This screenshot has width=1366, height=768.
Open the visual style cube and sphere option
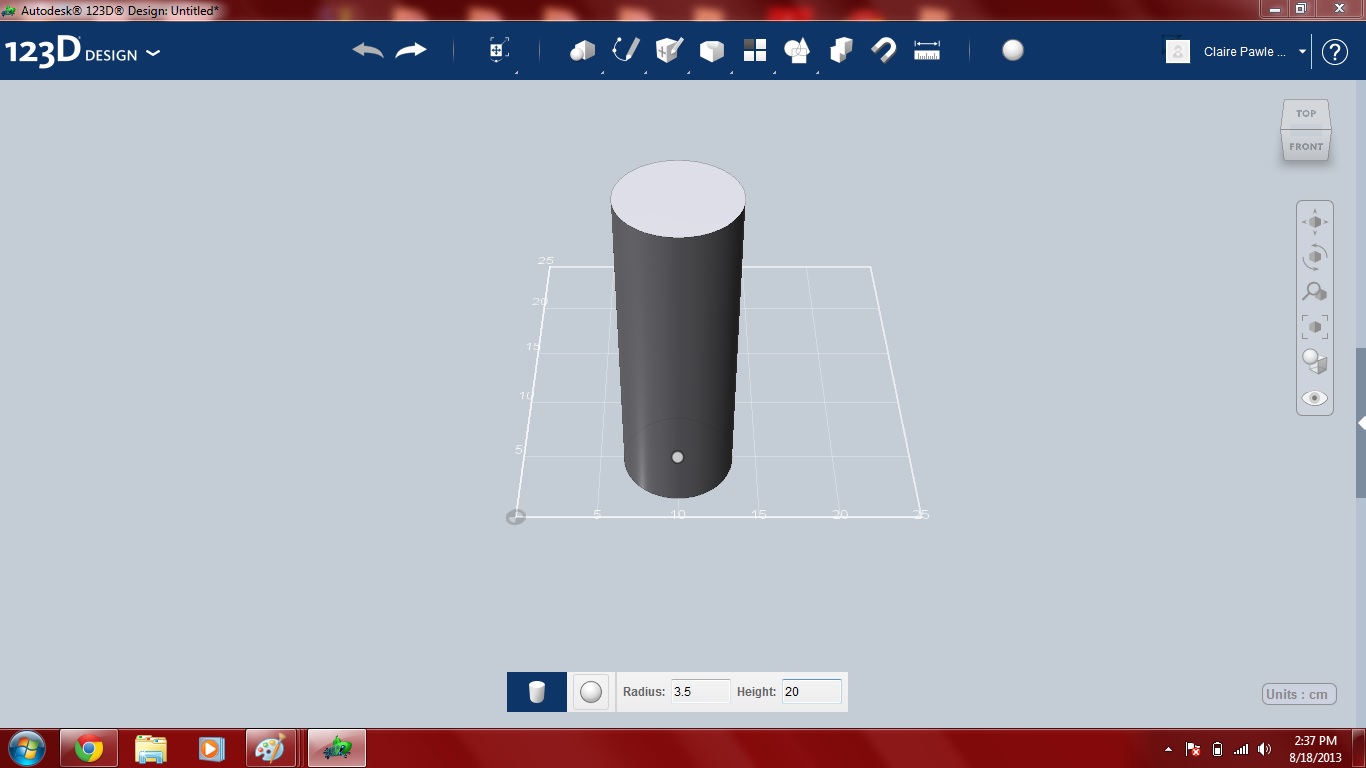(1315, 362)
